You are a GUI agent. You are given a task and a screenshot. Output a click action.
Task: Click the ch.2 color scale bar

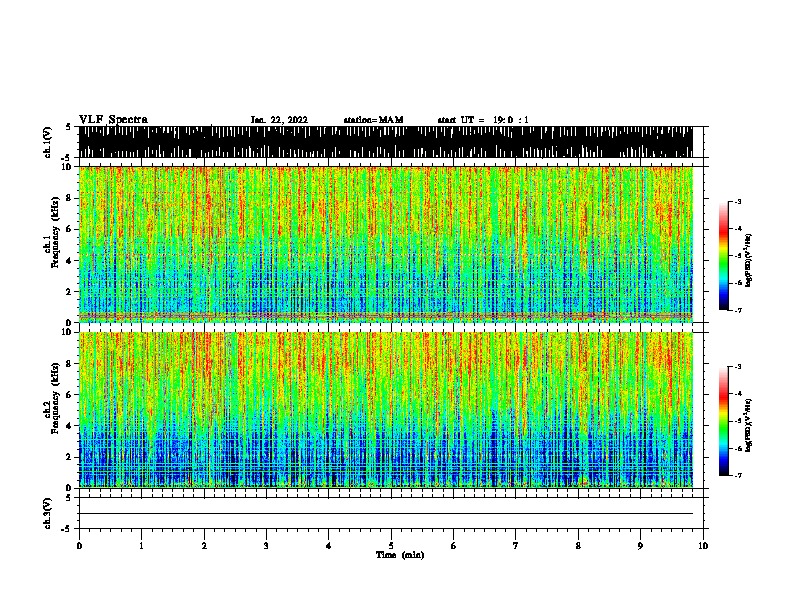click(x=723, y=421)
